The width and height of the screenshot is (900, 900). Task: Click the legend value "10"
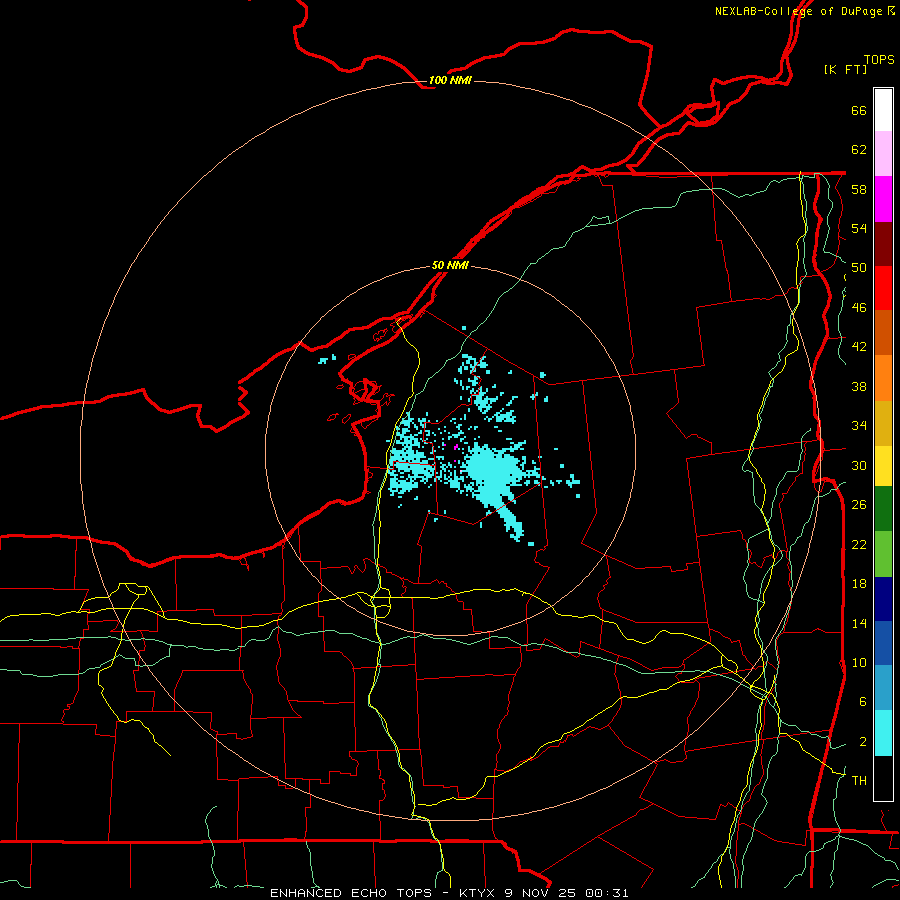[x=859, y=662]
